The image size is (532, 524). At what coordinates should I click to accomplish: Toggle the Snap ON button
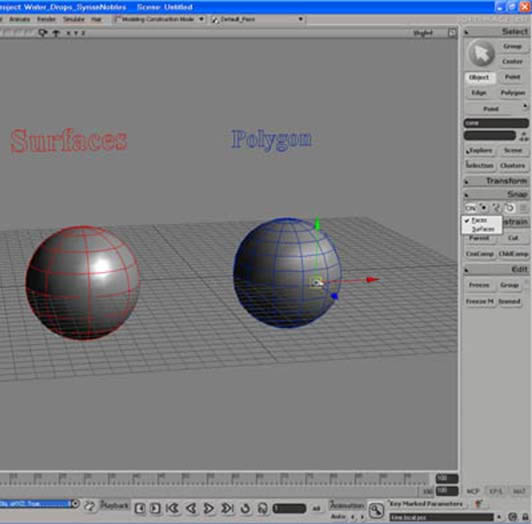[x=471, y=208]
